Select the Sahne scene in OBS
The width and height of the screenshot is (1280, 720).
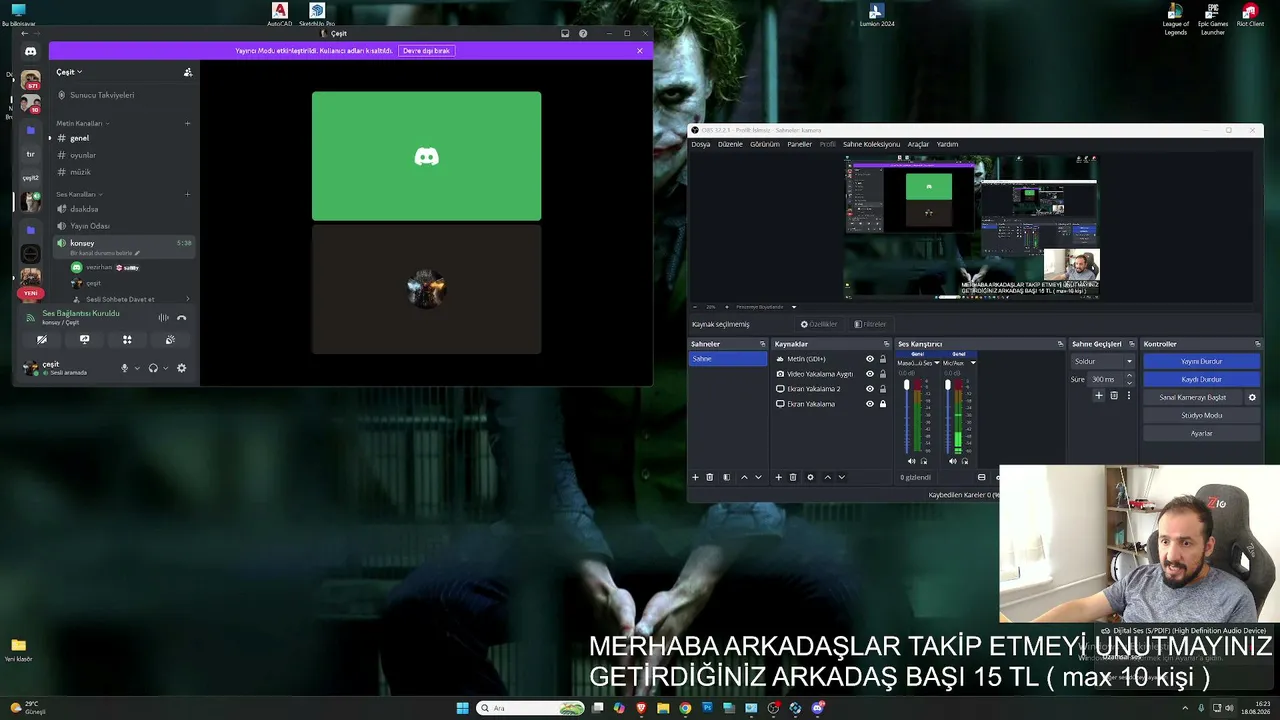coord(728,359)
